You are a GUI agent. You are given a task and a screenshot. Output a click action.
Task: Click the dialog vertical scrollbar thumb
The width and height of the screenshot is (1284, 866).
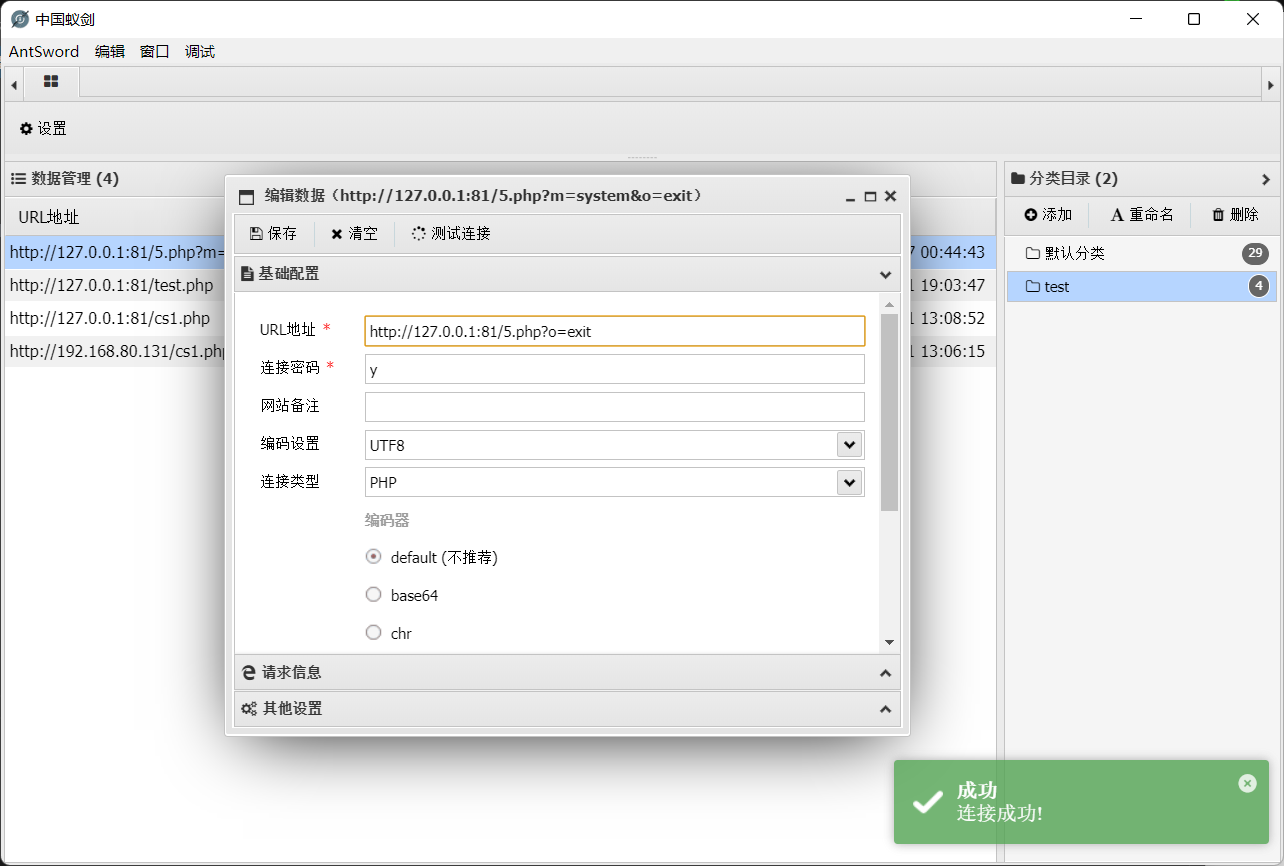click(889, 412)
